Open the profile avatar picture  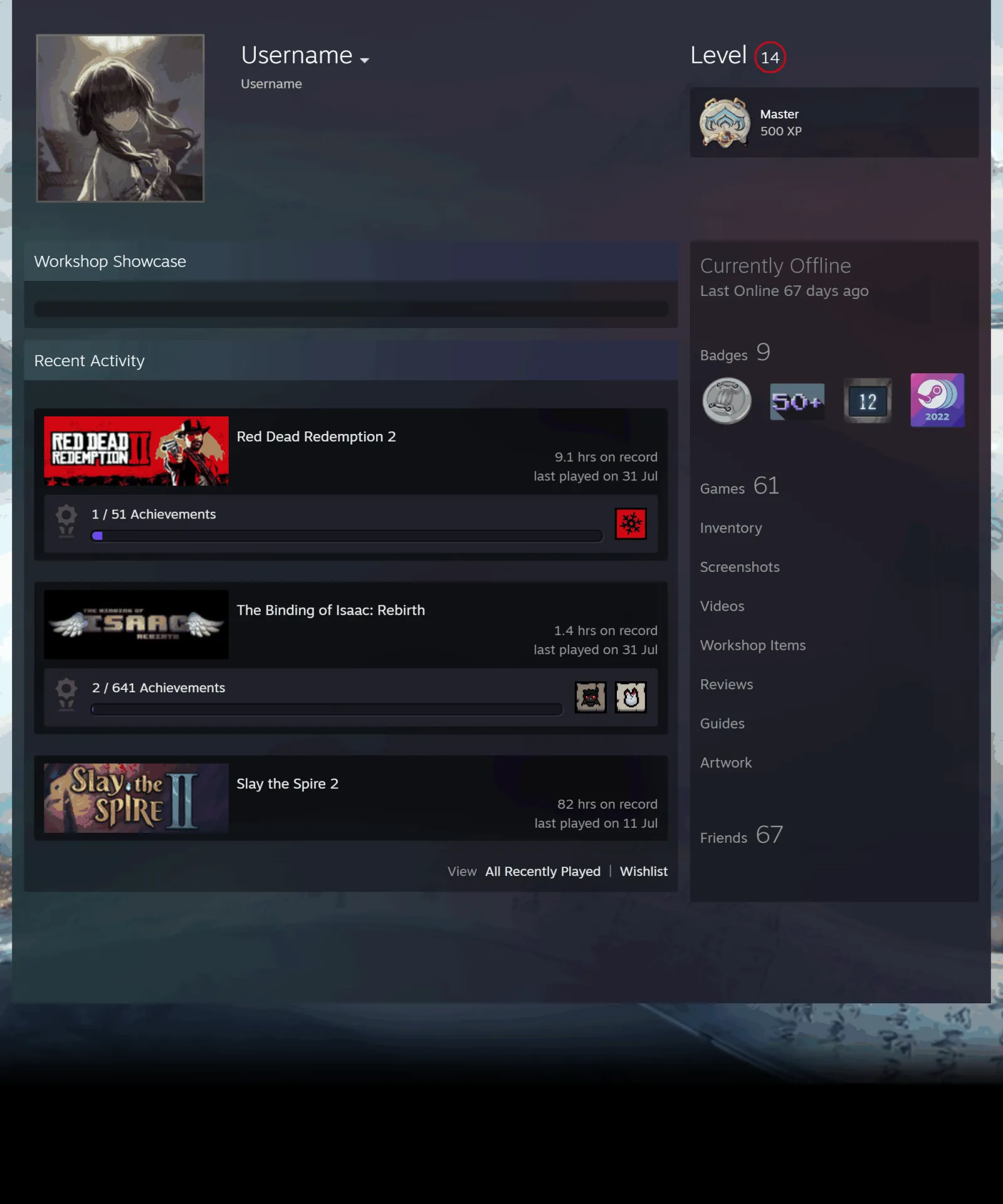point(120,118)
